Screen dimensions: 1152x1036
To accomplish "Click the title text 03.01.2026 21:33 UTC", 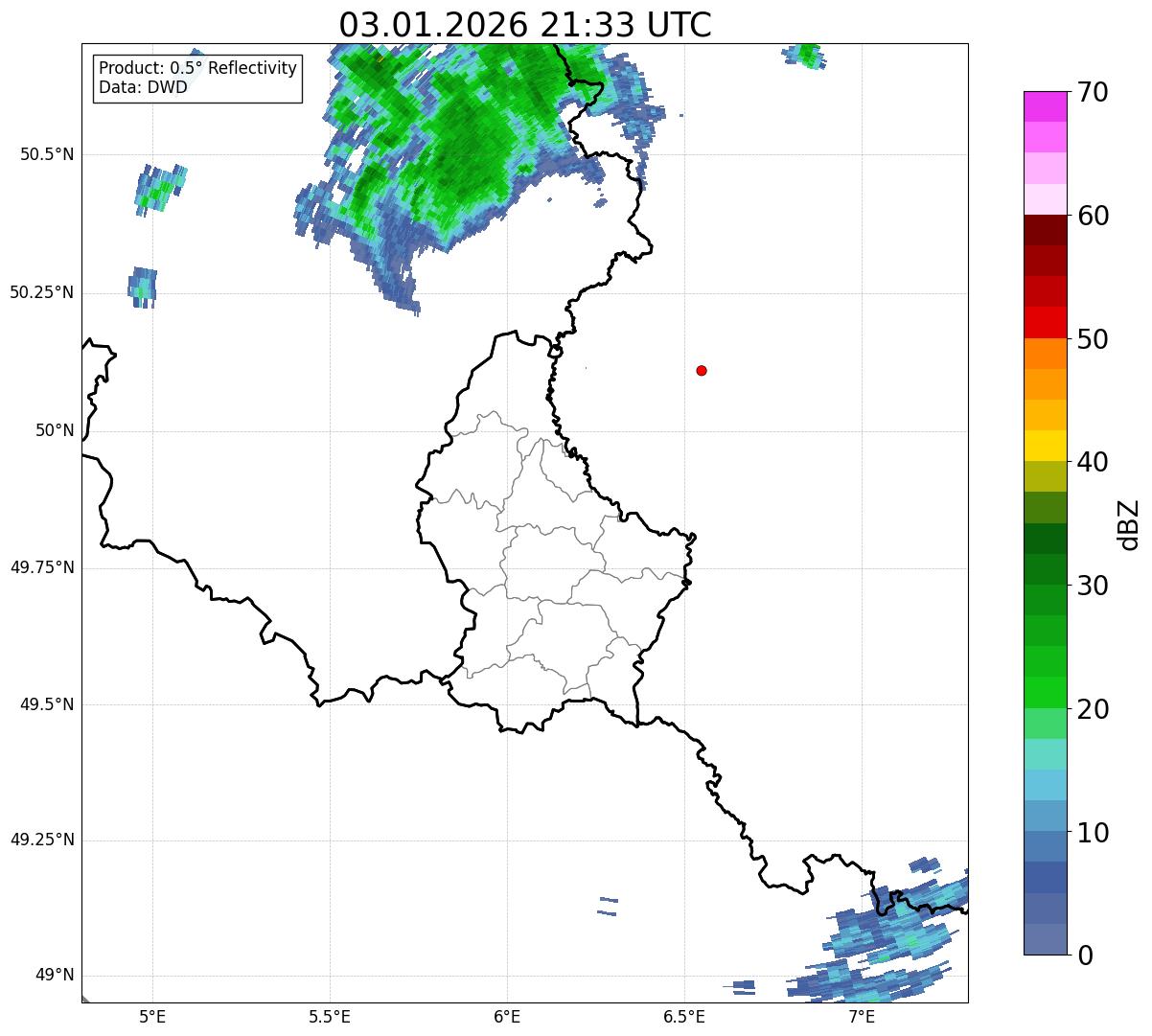I will click(525, 25).
